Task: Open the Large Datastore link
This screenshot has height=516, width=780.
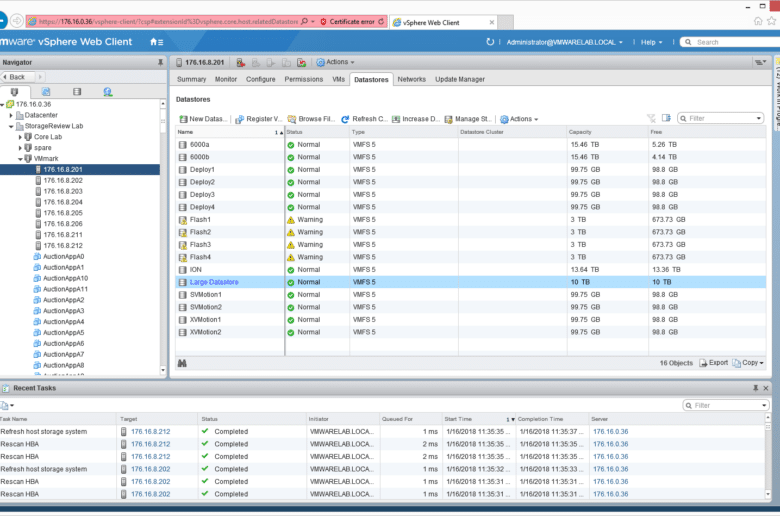Action: point(214,282)
